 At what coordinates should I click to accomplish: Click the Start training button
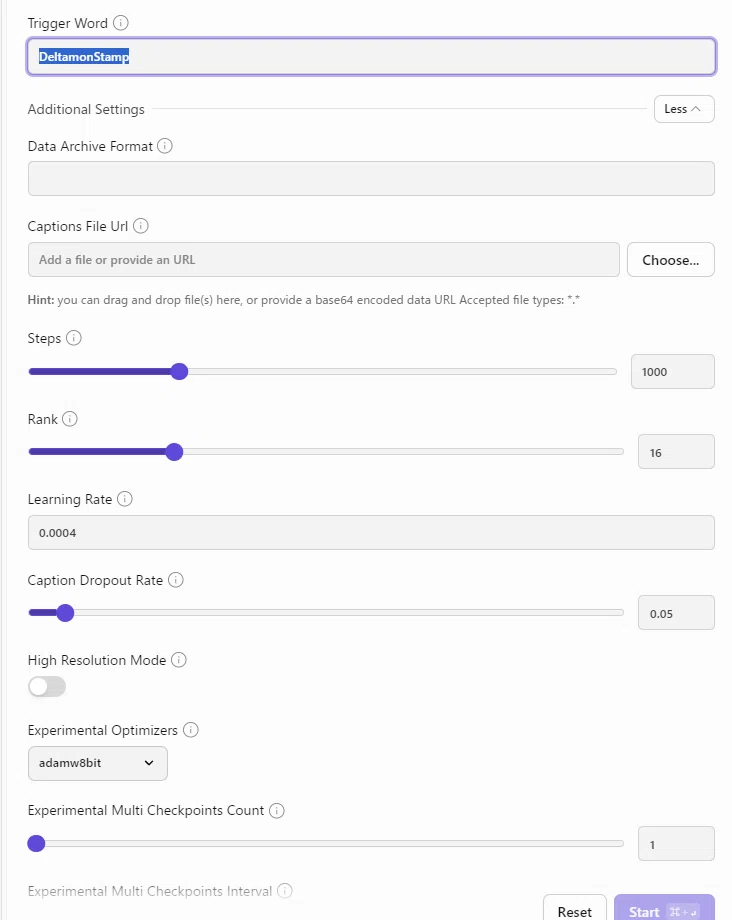pyautogui.click(x=664, y=911)
